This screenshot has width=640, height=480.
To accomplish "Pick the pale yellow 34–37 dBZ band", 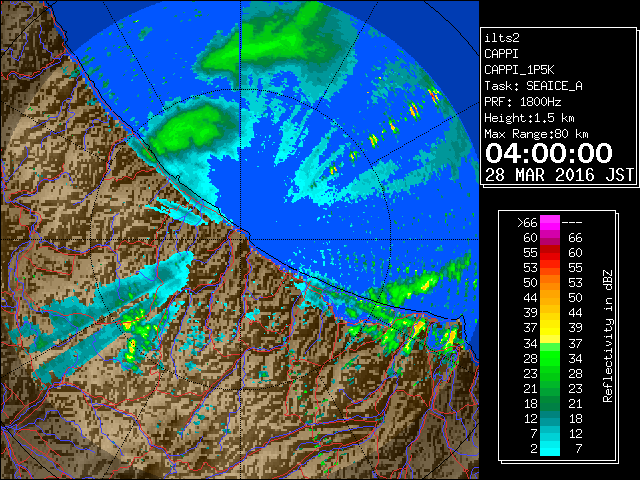I will (550, 343).
